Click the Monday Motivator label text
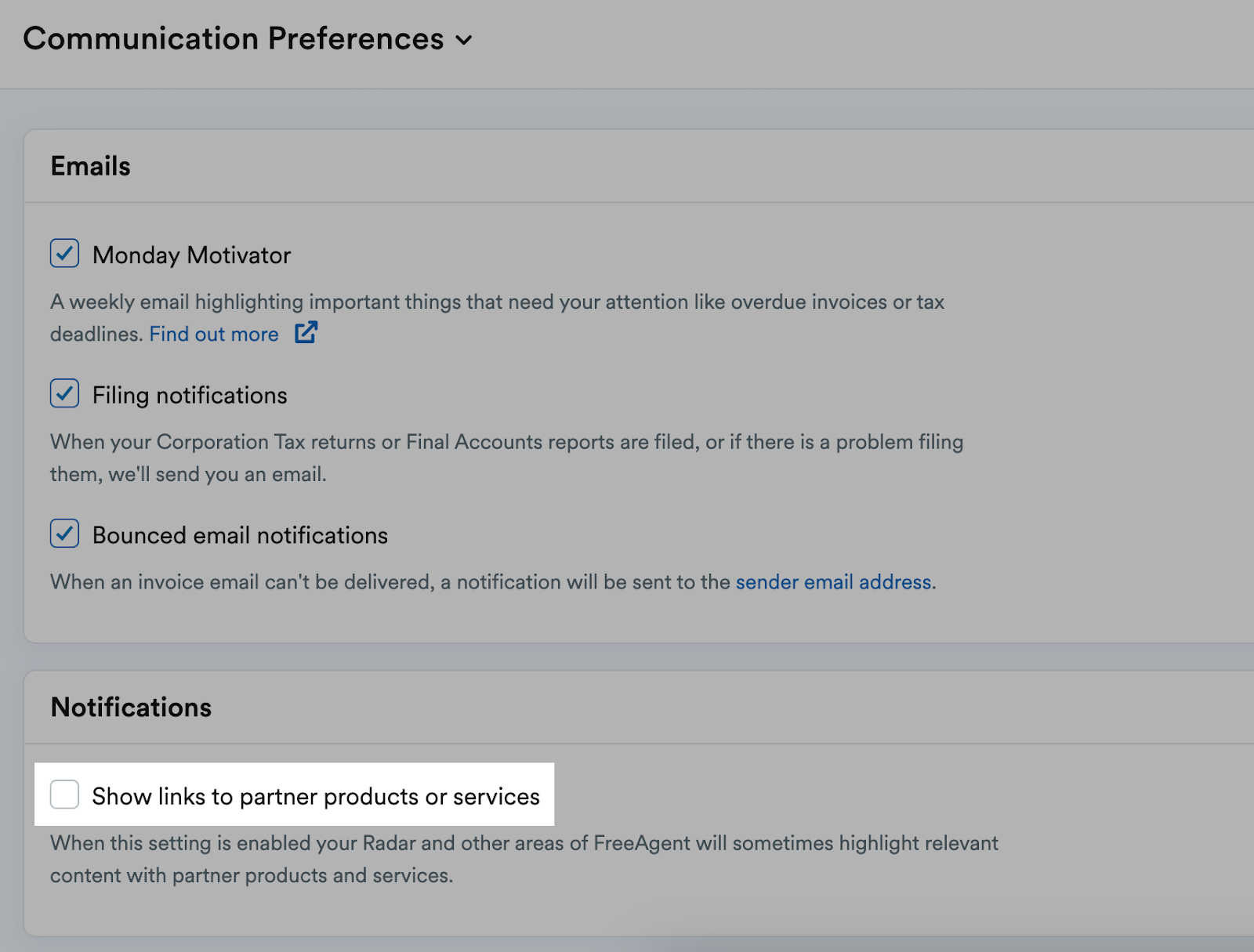The width and height of the screenshot is (1254, 952). point(192,255)
